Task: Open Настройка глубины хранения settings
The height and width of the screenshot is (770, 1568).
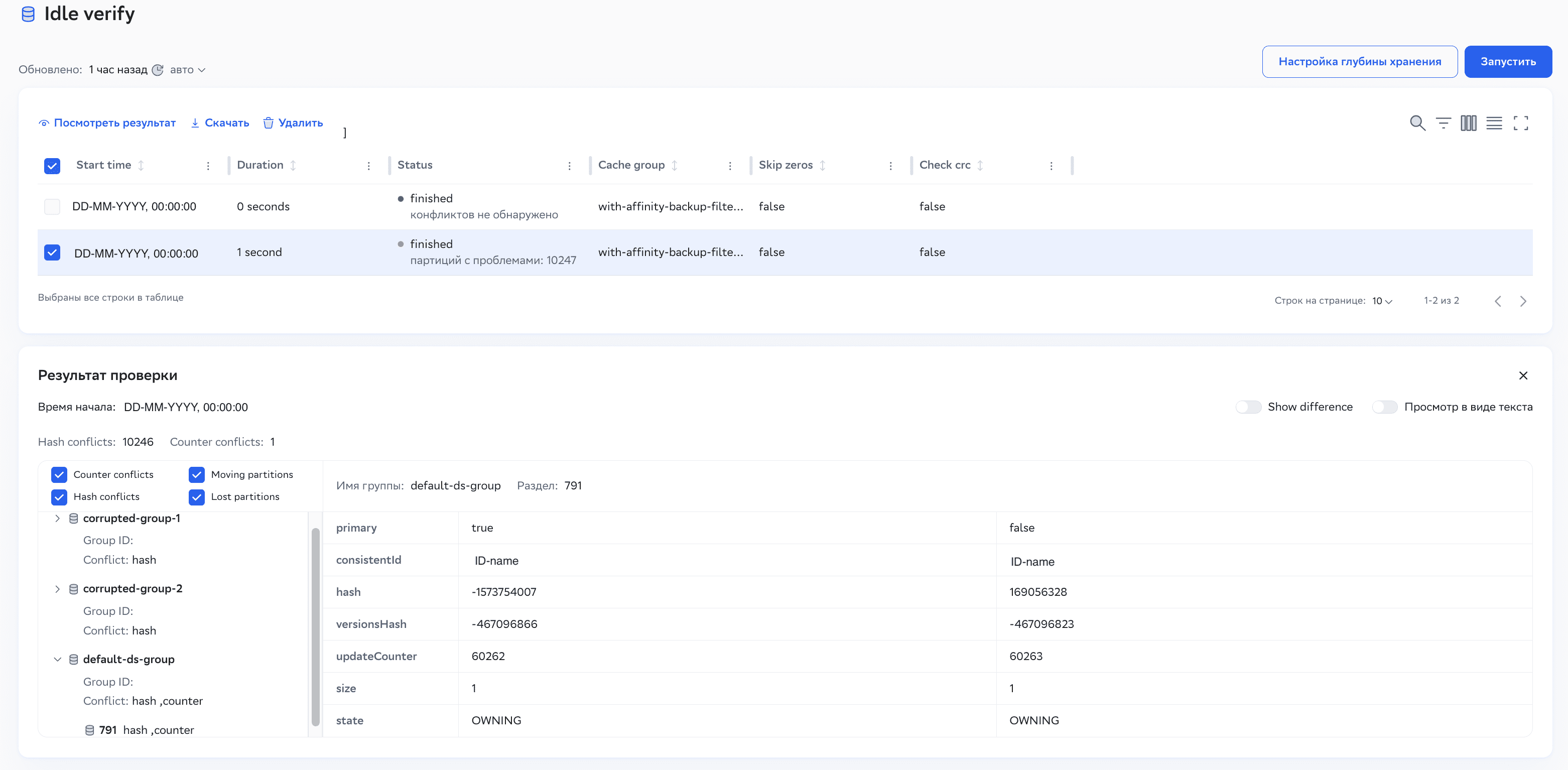Action: point(1359,61)
